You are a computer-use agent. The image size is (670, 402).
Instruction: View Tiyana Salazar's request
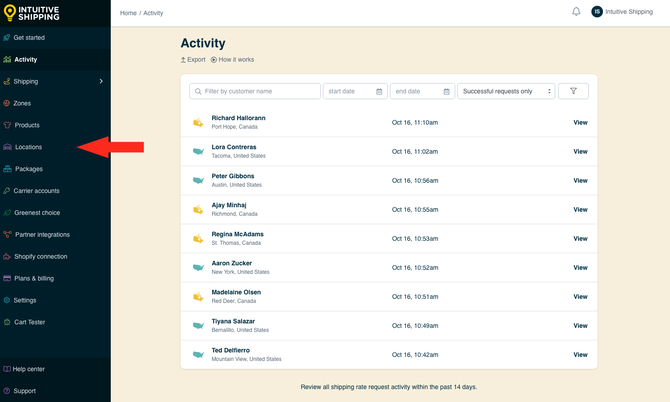coord(580,326)
